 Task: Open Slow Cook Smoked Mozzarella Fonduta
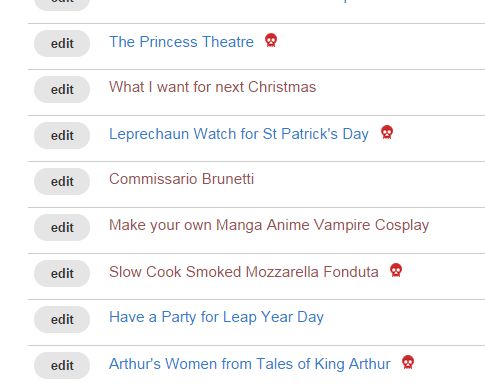click(x=244, y=272)
